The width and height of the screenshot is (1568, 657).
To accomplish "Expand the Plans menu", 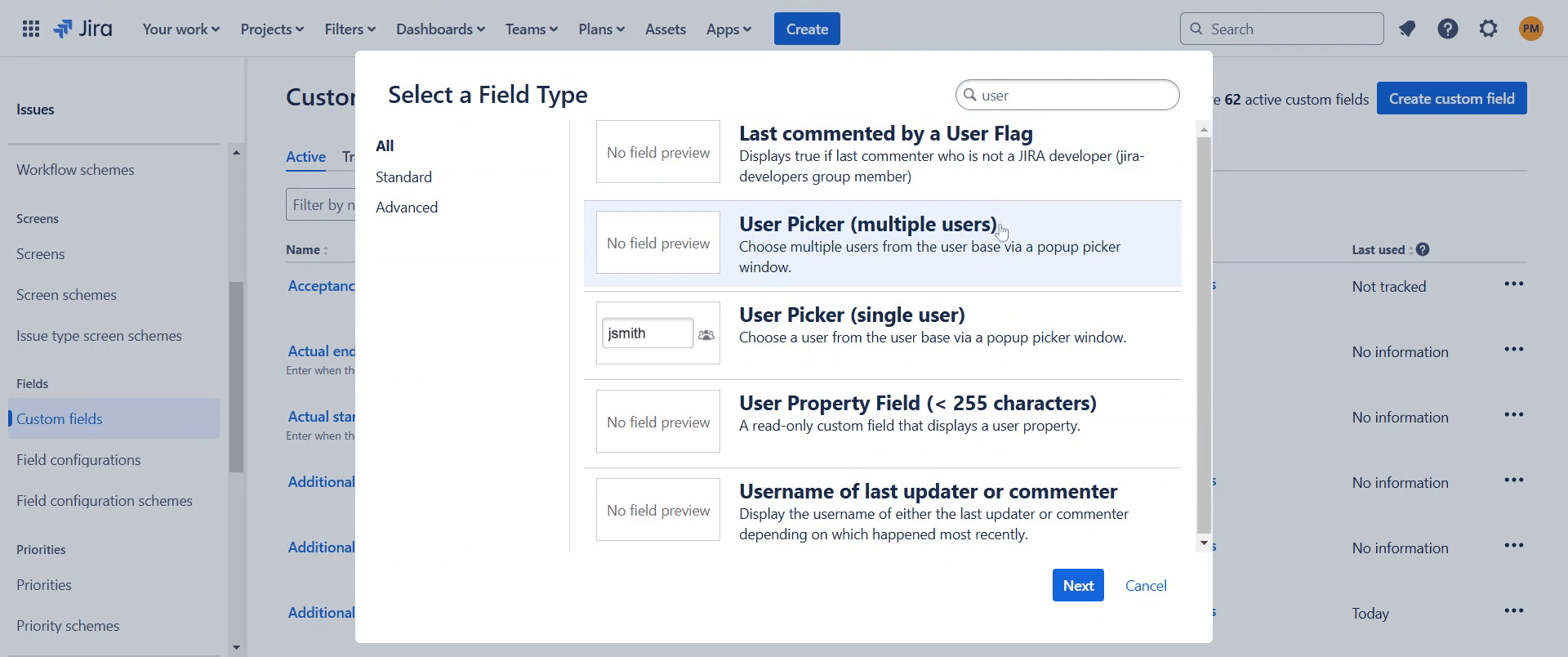I will pos(602,29).
